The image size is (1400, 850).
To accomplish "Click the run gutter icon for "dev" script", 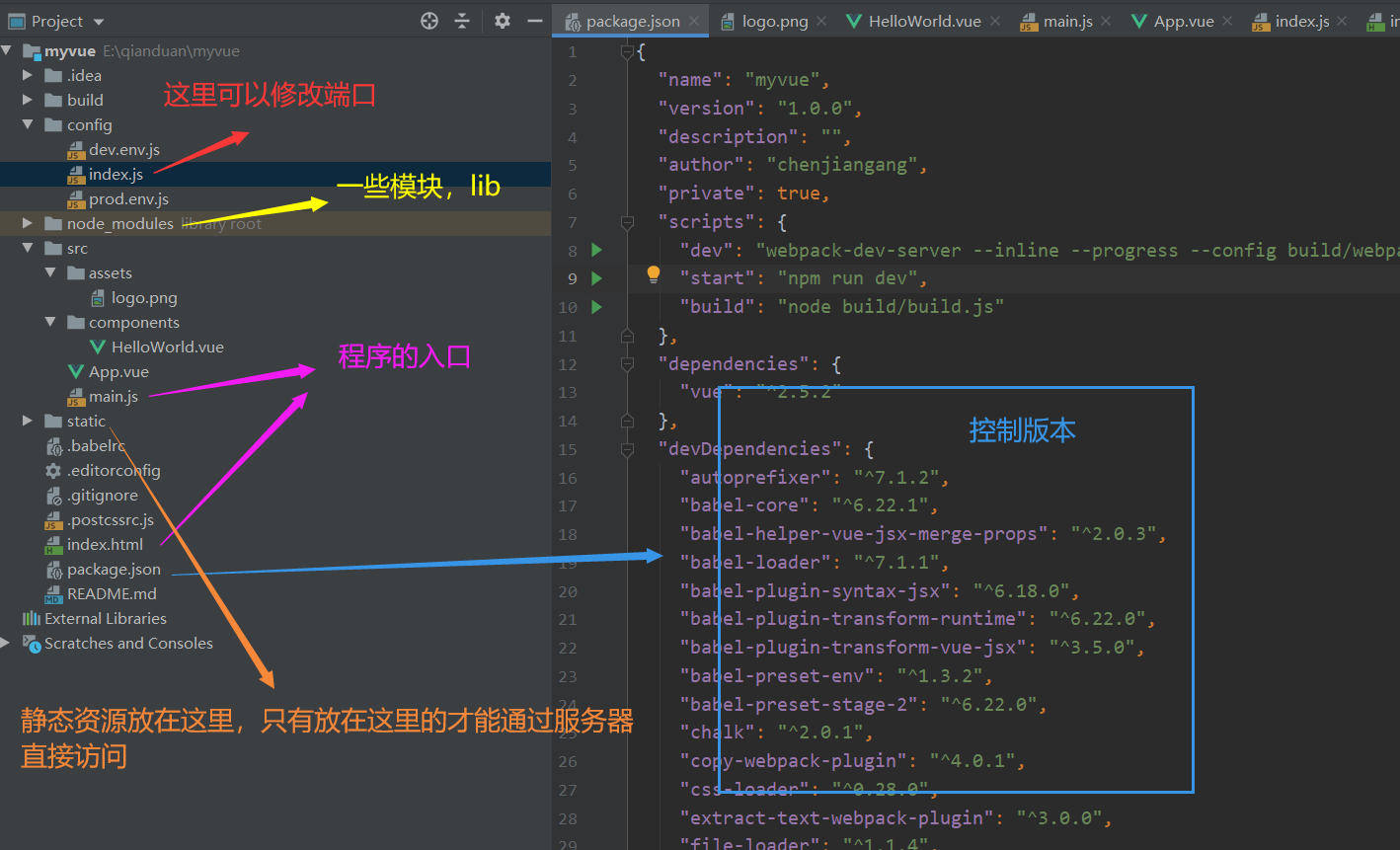I will coord(596,250).
